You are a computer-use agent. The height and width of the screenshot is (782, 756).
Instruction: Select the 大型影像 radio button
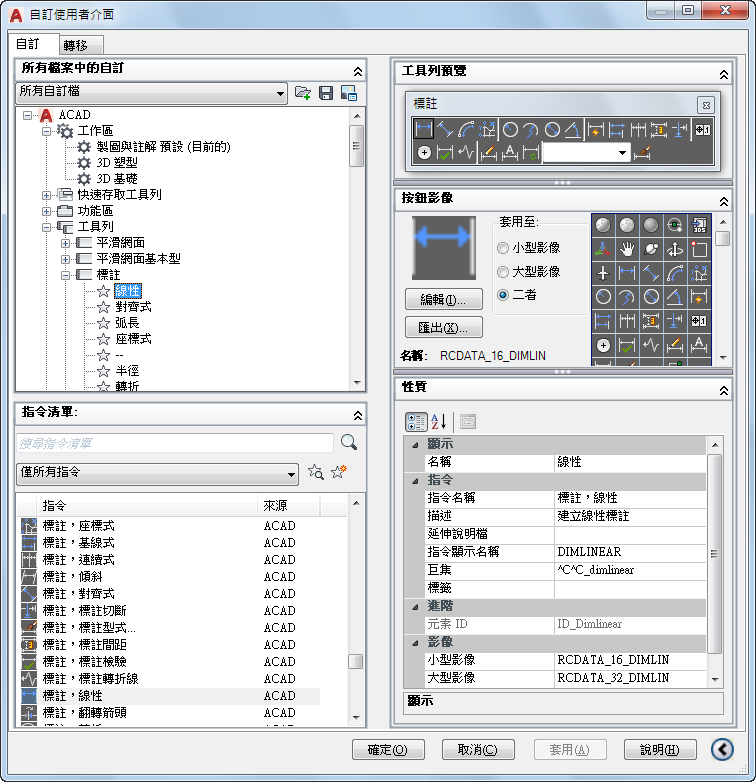pos(503,272)
